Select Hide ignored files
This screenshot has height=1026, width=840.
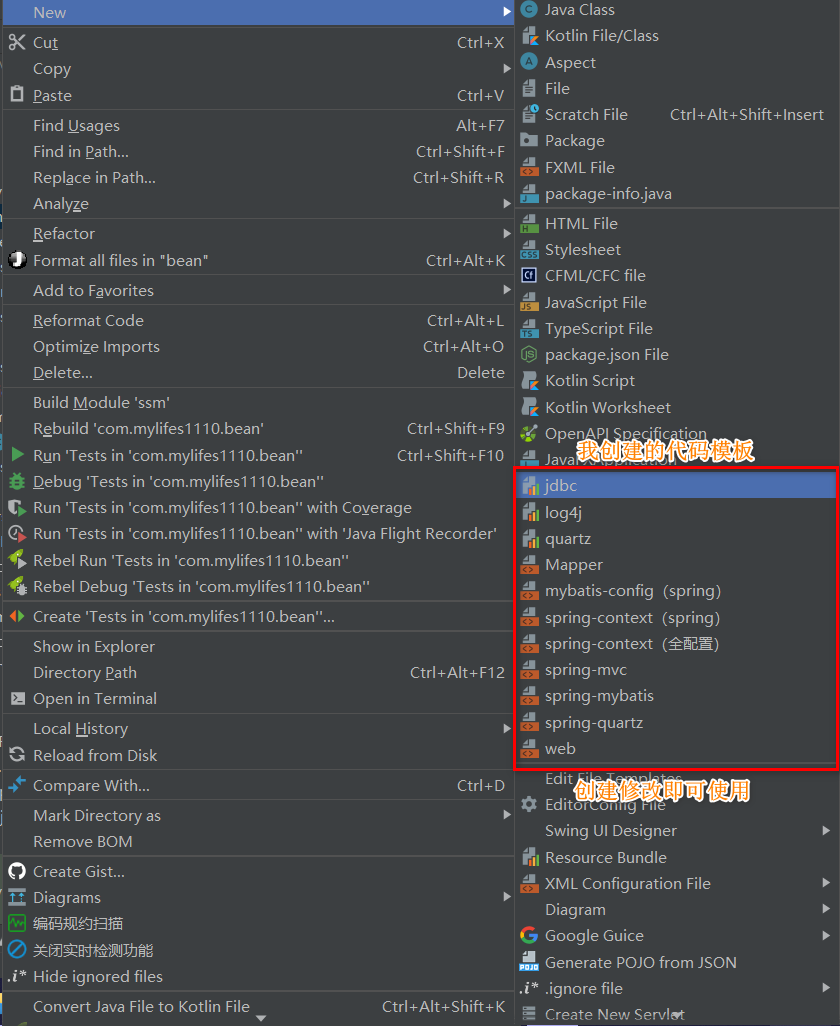258,976
